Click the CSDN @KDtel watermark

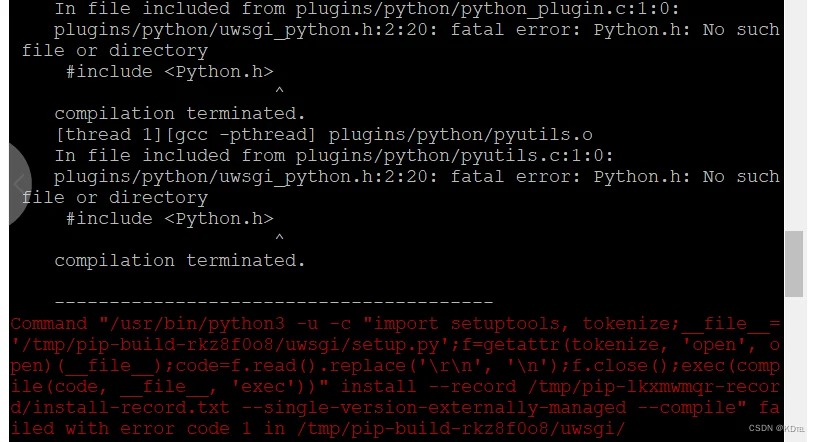pos(776,428)
